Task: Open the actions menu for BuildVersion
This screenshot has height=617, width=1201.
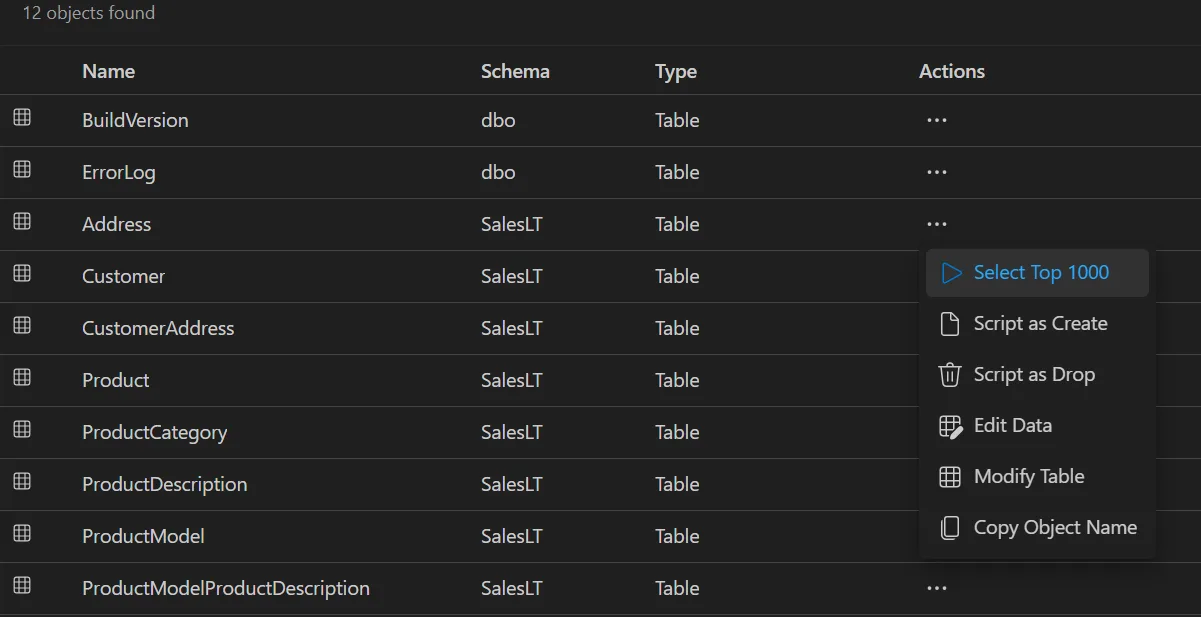Action: (x=936, y=119)
